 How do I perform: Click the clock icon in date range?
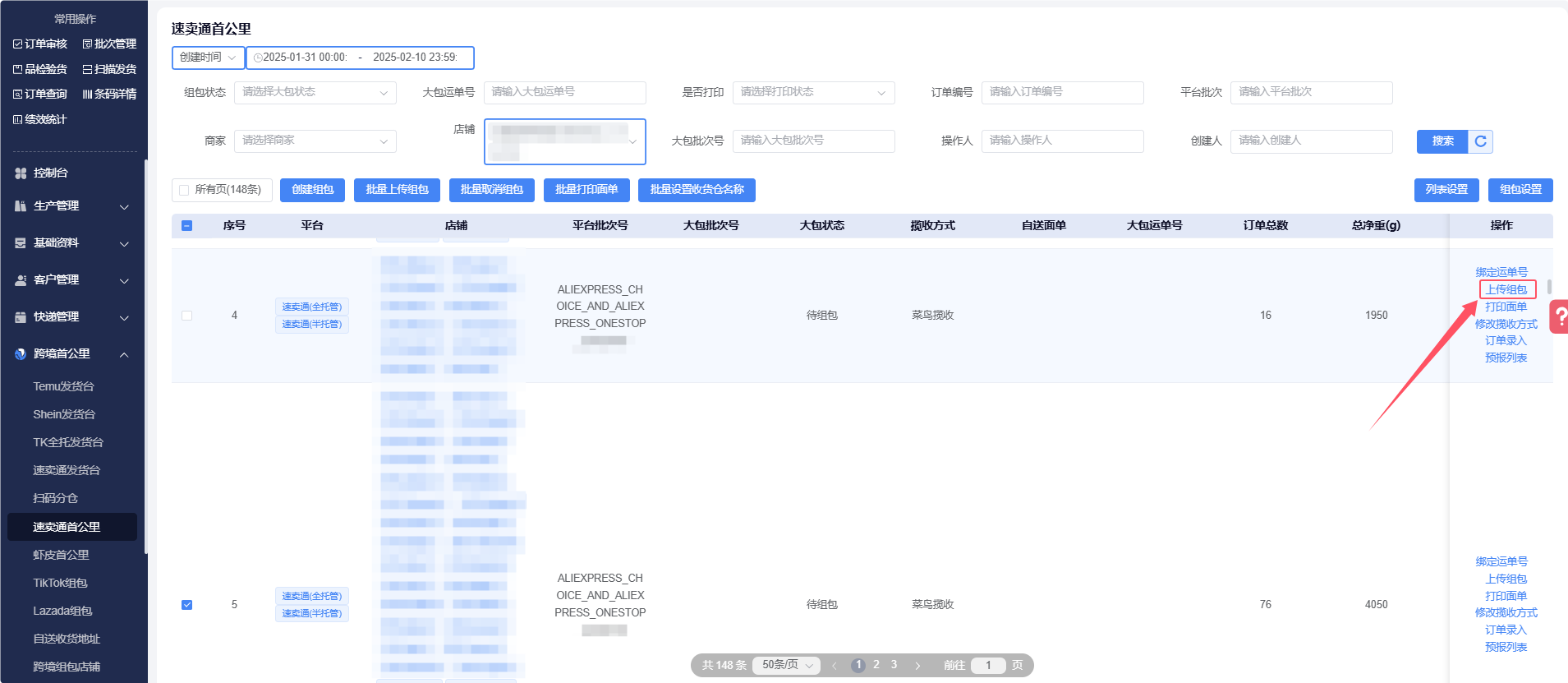point(258,58)
